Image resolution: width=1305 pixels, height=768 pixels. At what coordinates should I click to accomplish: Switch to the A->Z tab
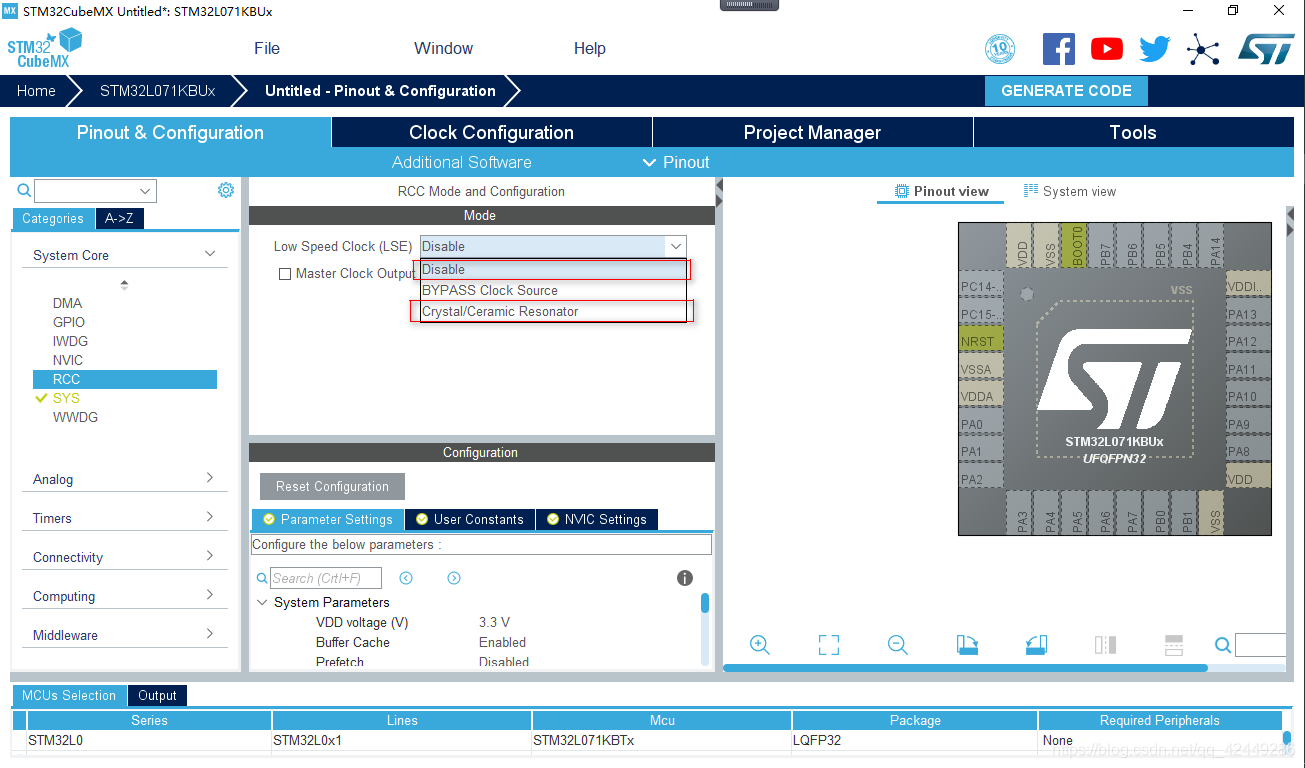click(x=119, y=218)
